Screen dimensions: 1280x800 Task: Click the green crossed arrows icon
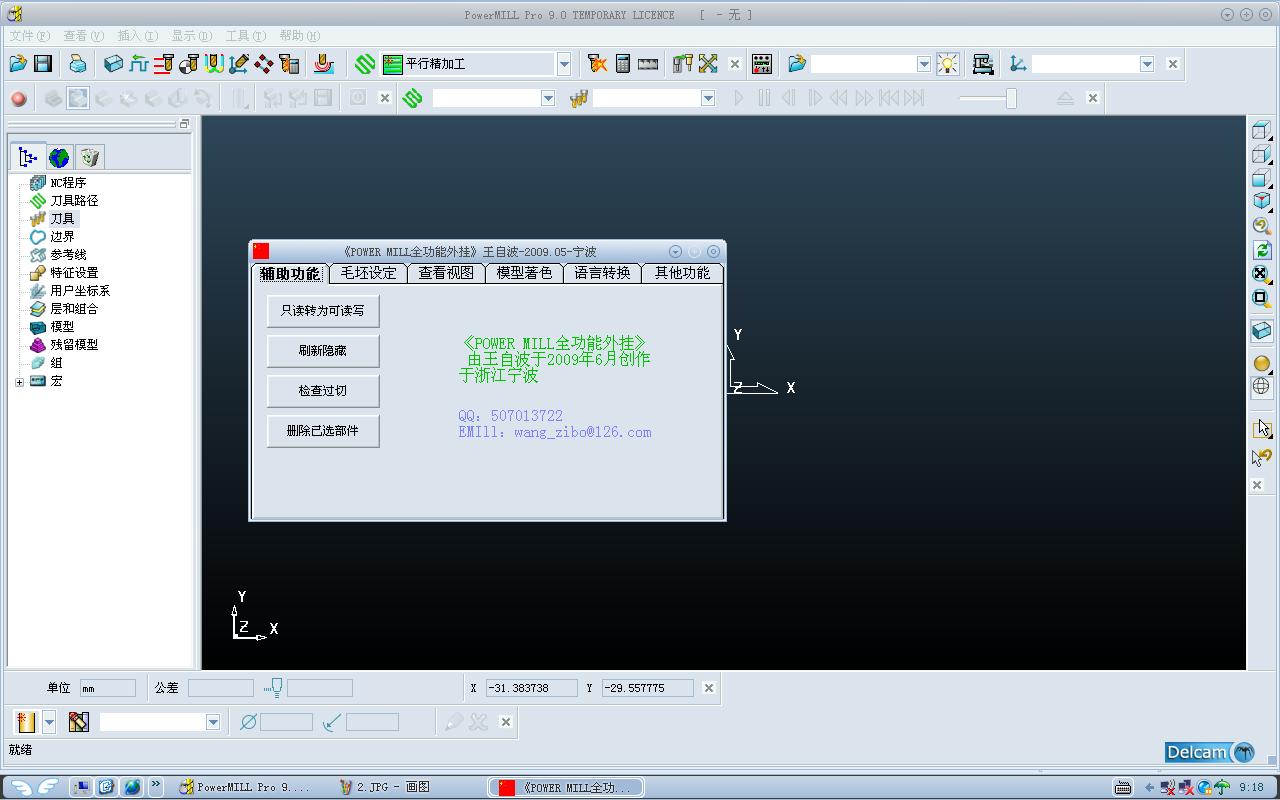click(708, 64)
